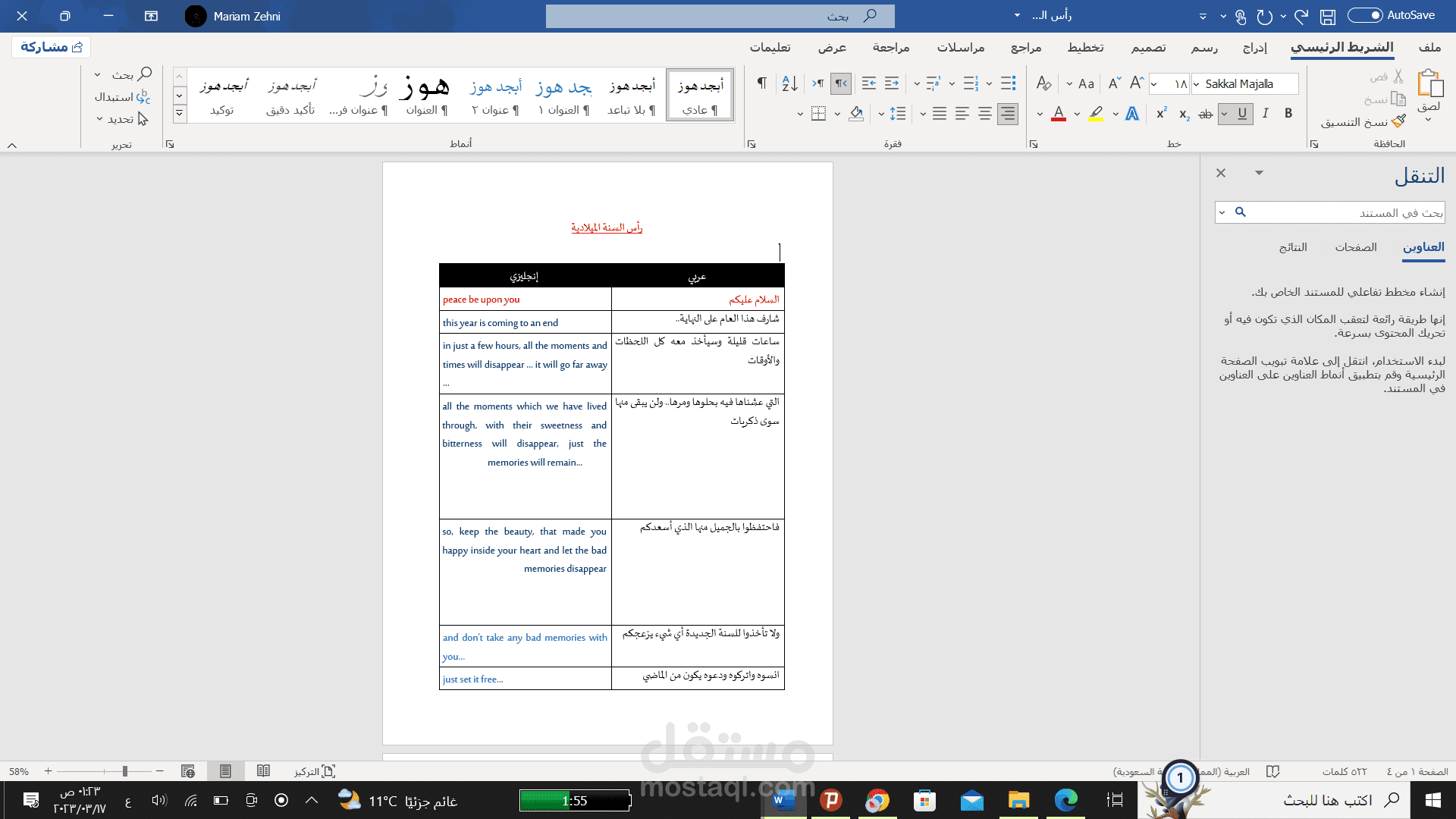This screenshot has height=819, width=1456.
Task: Click the Sort A-Z icon
Action: 789,83
